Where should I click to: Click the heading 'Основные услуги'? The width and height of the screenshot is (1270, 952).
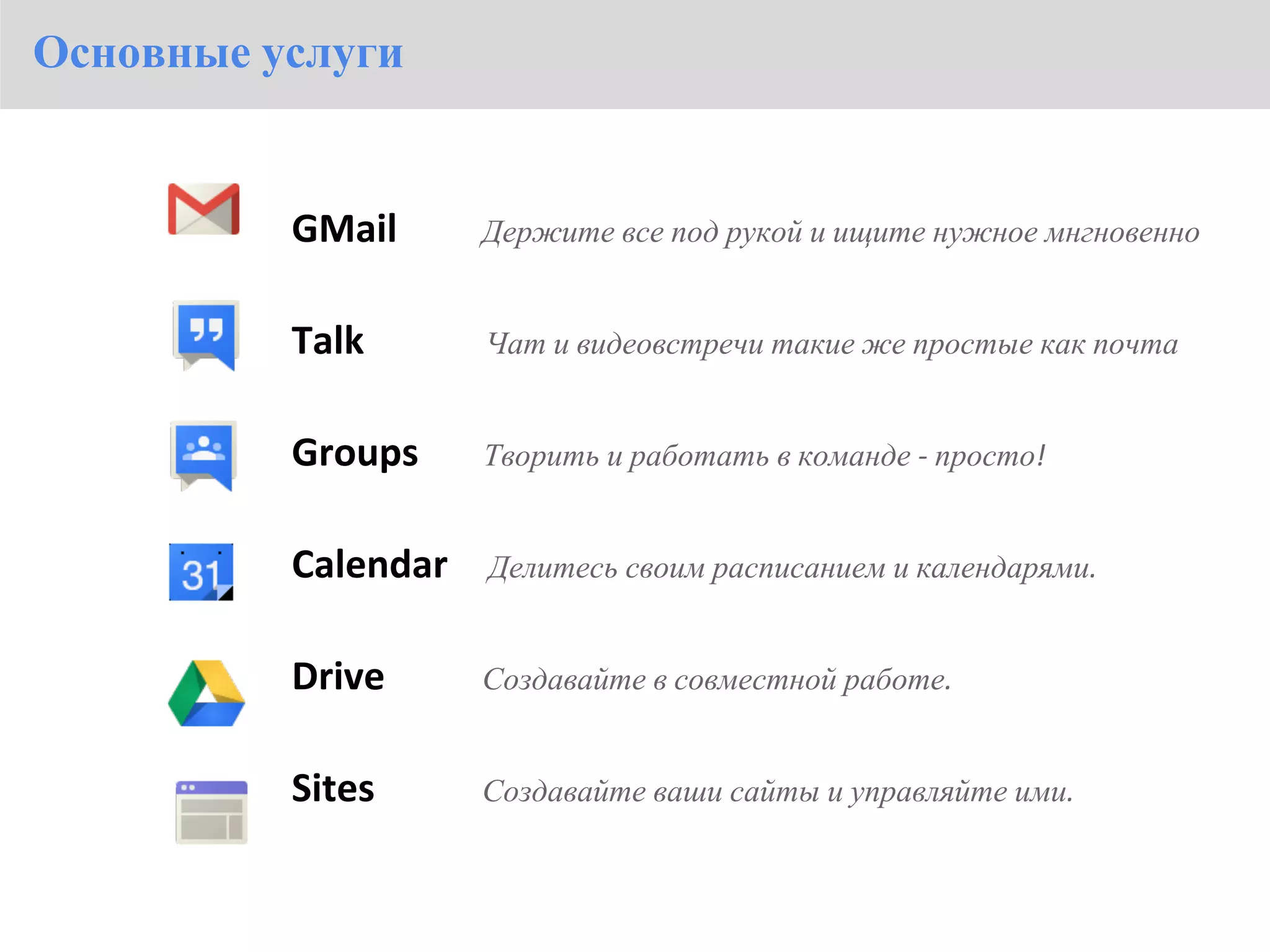click(x=218, y=53)
